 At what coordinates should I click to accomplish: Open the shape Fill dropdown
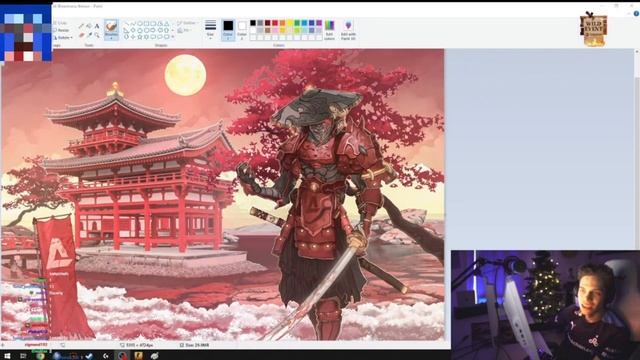pyautogui.click(x=184, y=31)
